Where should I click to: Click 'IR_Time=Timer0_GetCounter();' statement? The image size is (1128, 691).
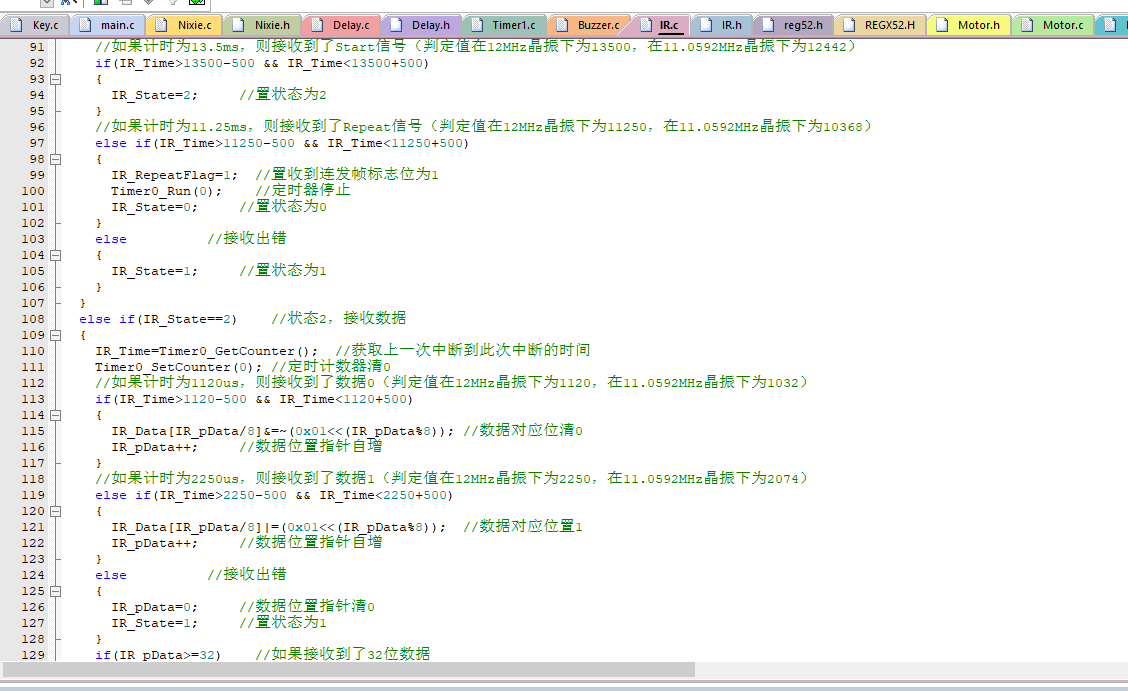(206, 351)
